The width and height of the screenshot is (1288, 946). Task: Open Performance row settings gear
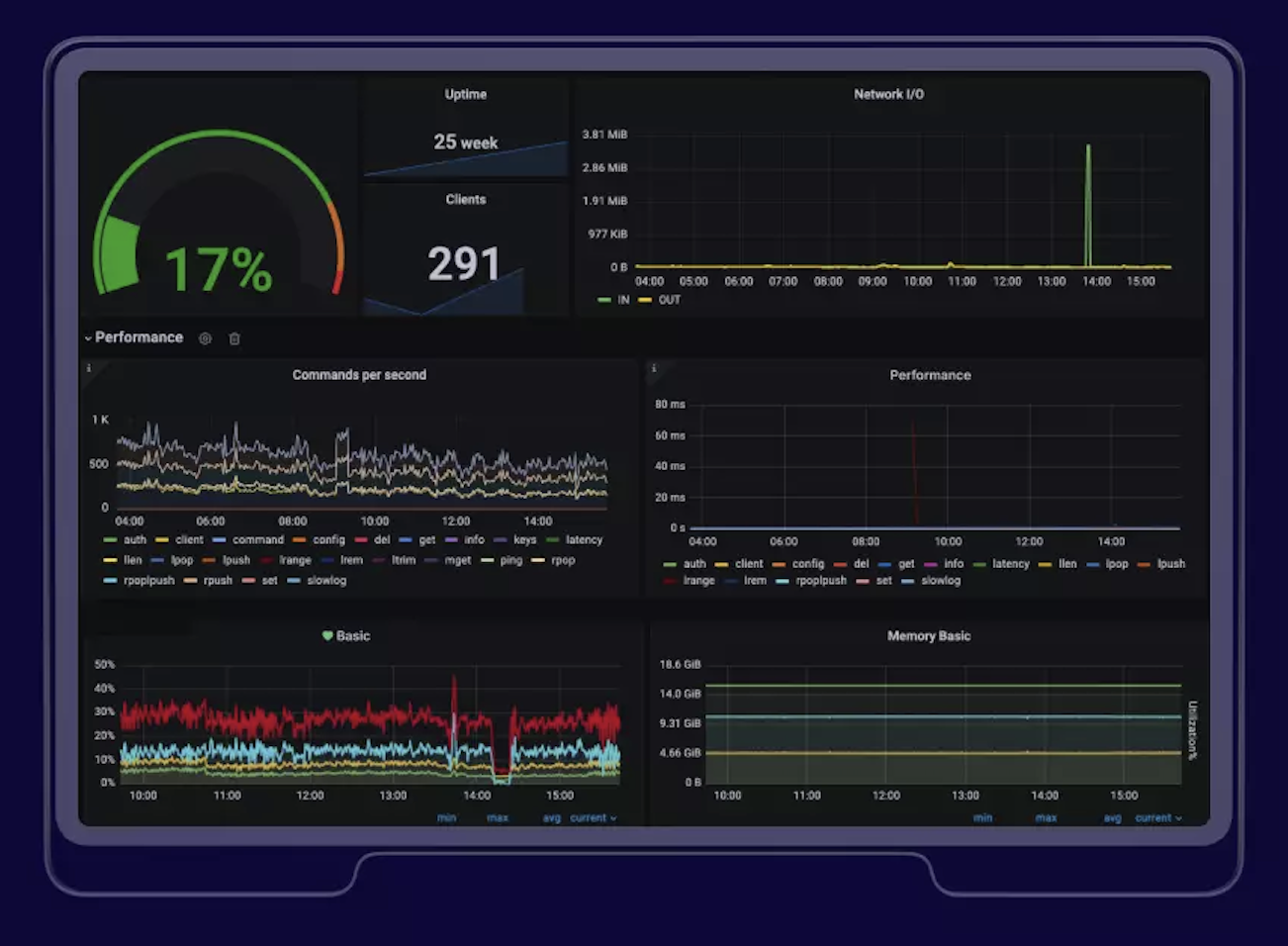[205, 338]
